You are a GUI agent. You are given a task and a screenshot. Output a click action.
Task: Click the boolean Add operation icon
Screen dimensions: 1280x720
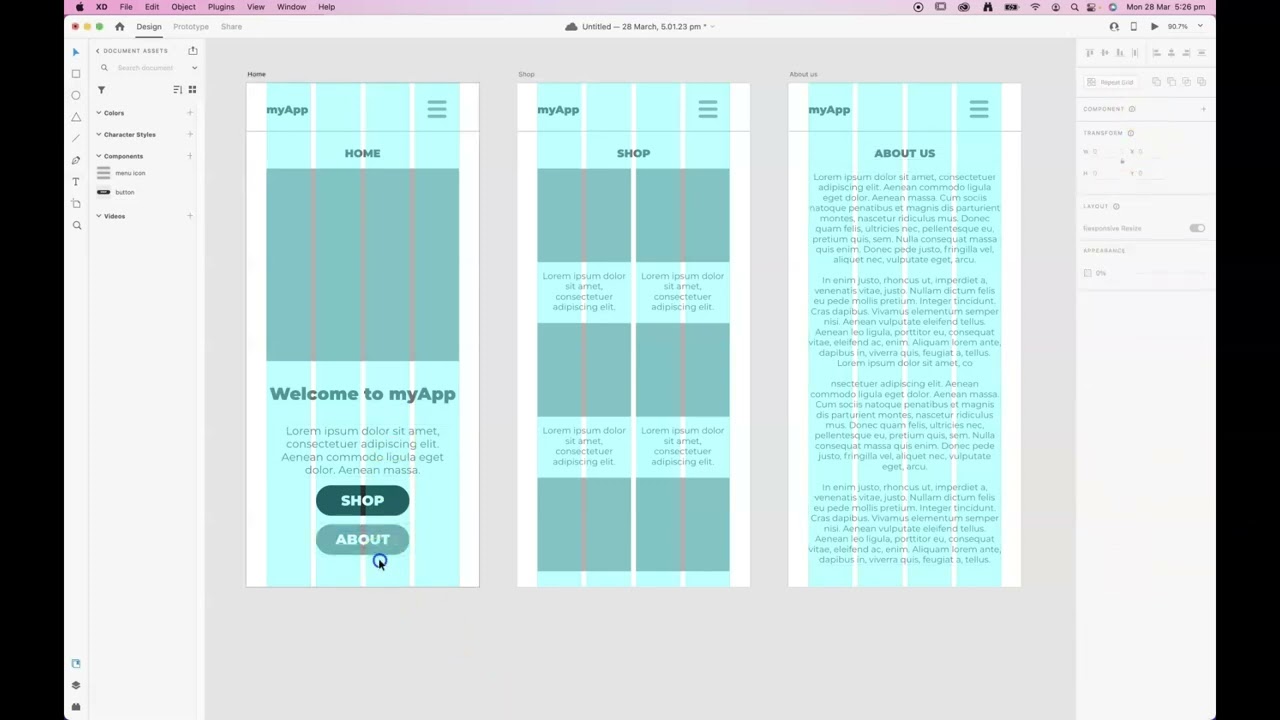coord(1157,82)
